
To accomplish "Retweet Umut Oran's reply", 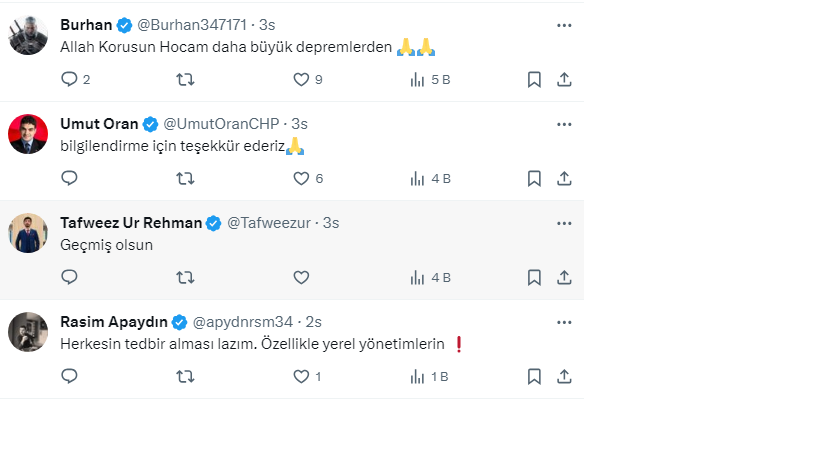I will pyautogui.click(x=185, y=178).
